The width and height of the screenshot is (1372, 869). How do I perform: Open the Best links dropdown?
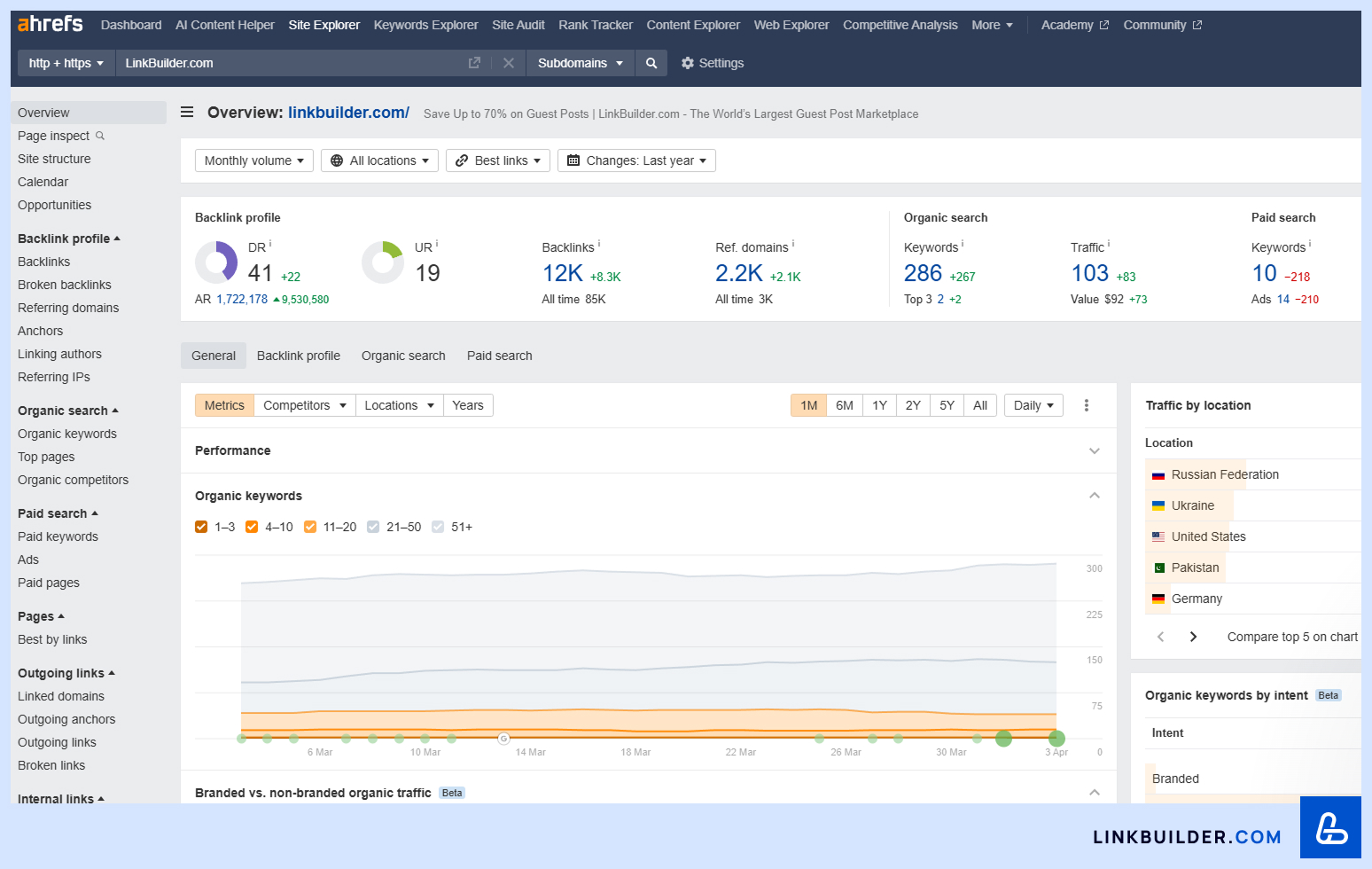coord(498,160)
